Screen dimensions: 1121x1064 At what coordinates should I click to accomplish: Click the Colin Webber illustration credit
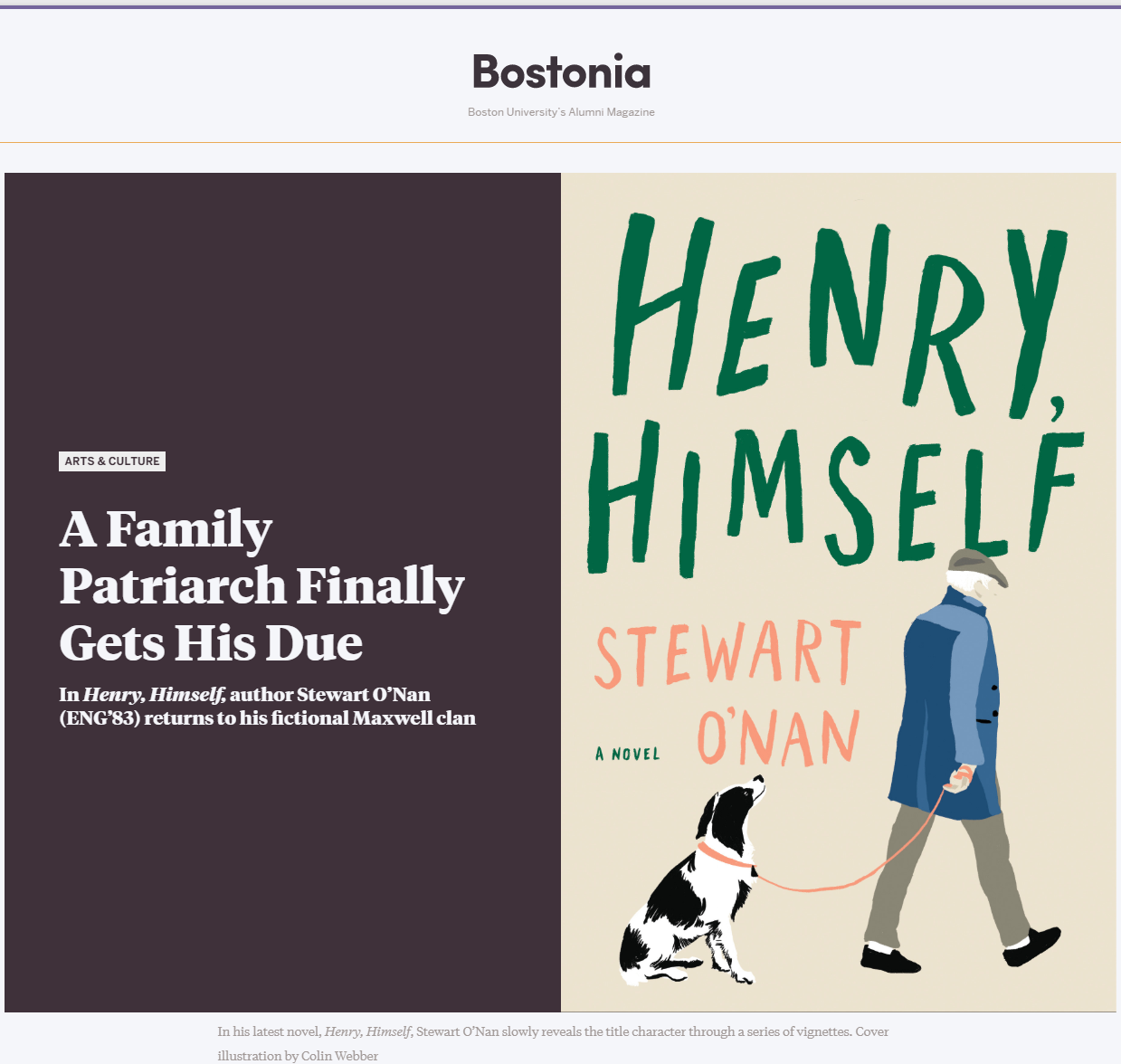(339, 1056)
